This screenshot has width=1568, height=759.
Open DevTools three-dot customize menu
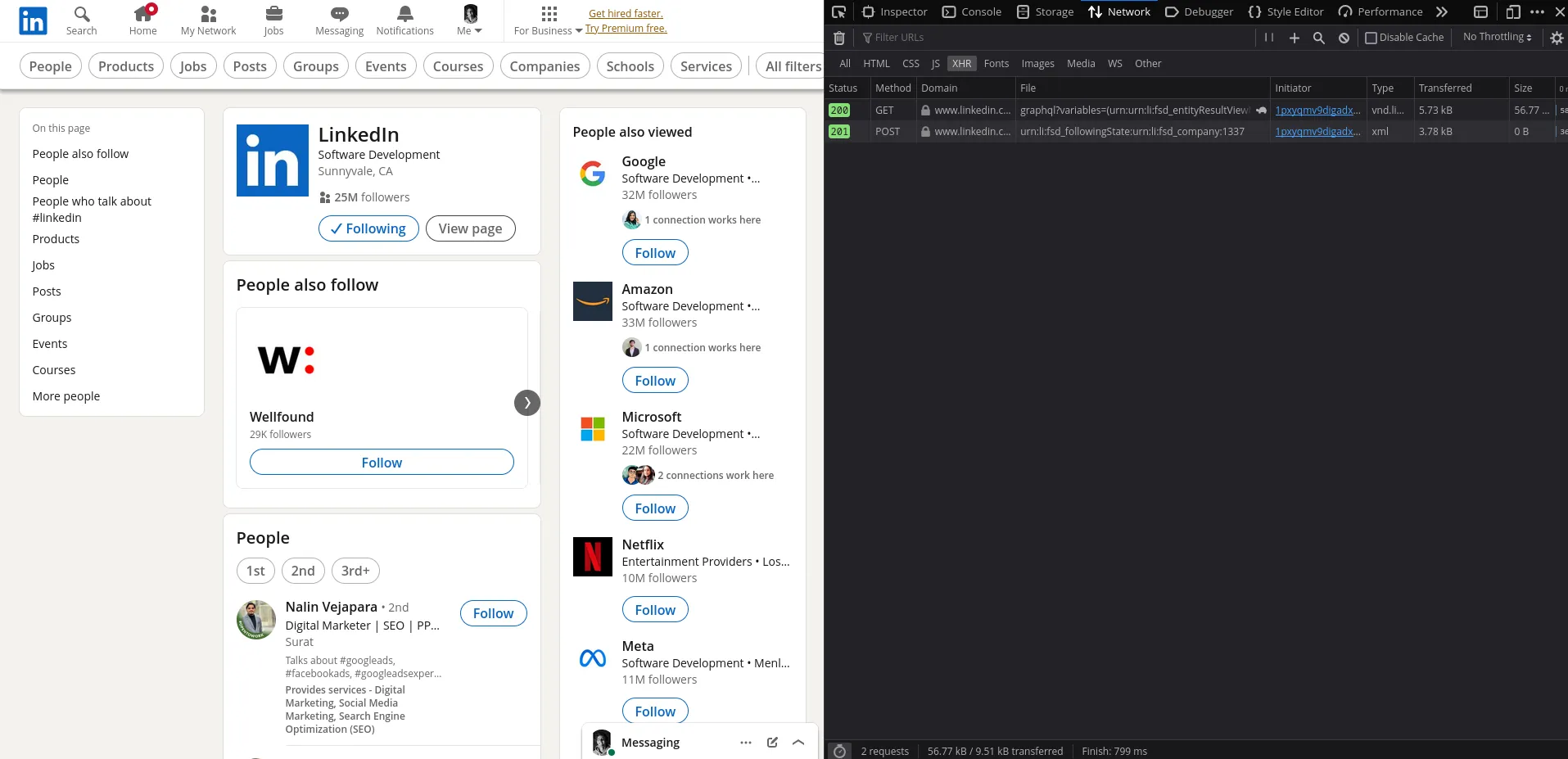click(1537, 11)
